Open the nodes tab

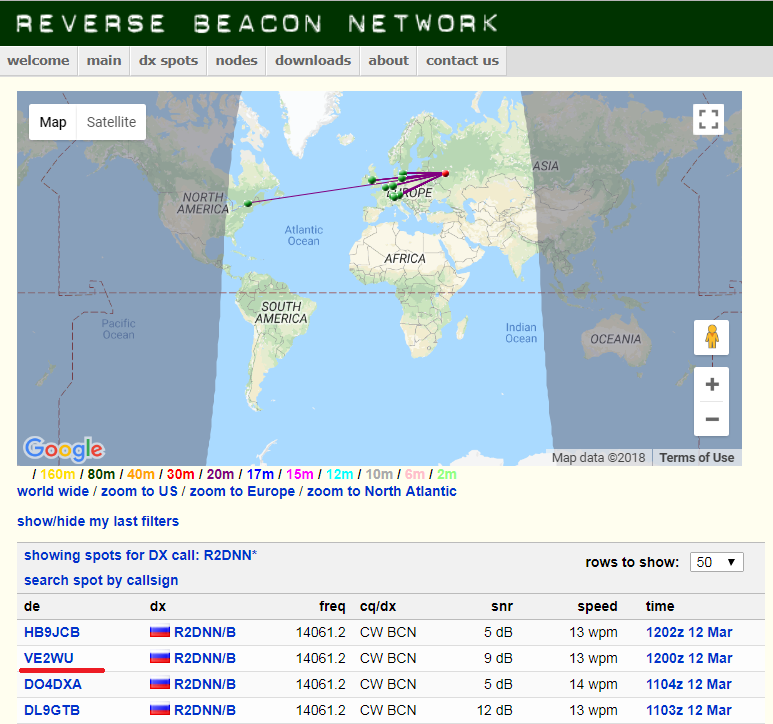click(237, 61)
